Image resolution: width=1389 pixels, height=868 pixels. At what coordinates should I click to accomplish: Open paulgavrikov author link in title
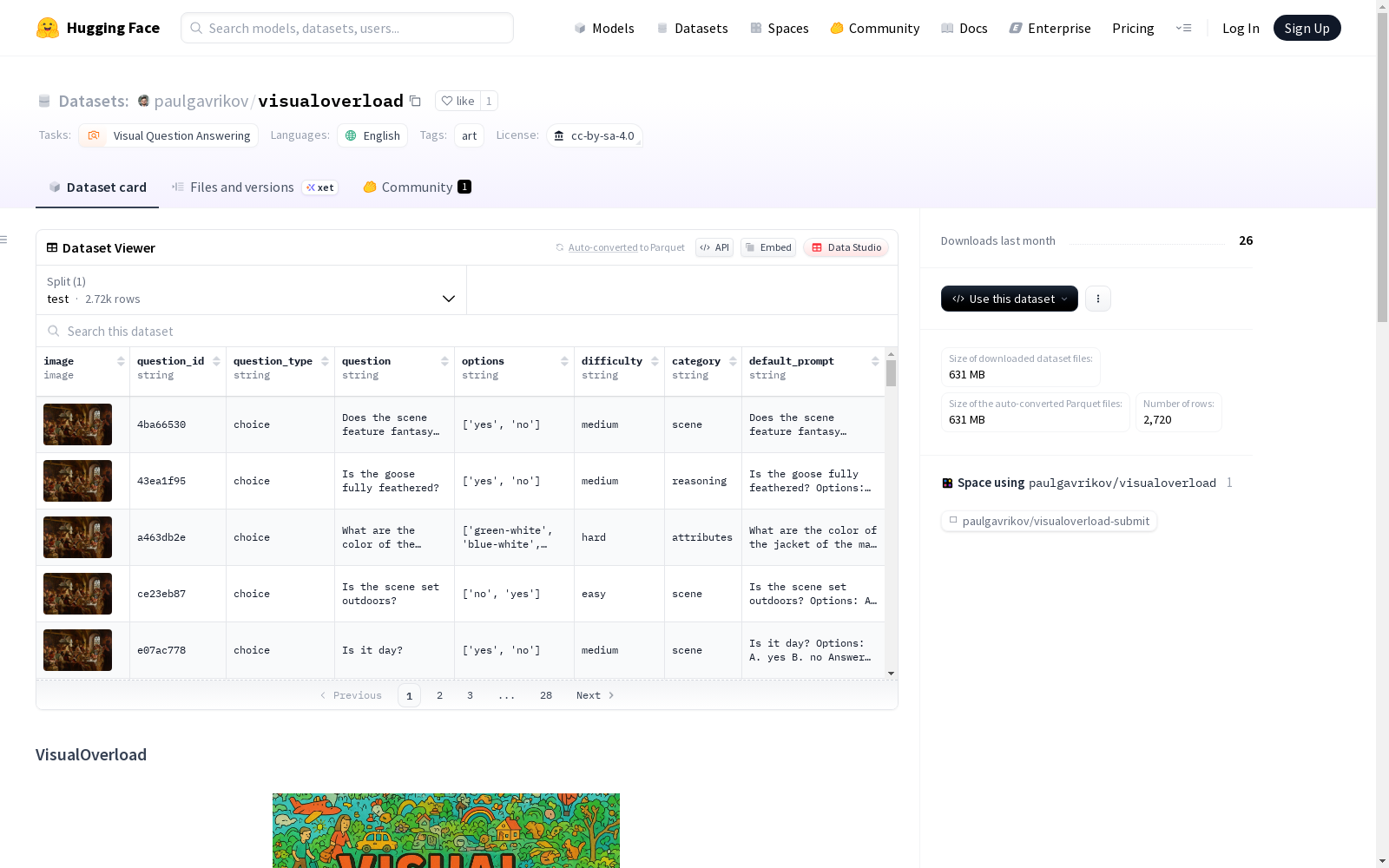point(201,101)
